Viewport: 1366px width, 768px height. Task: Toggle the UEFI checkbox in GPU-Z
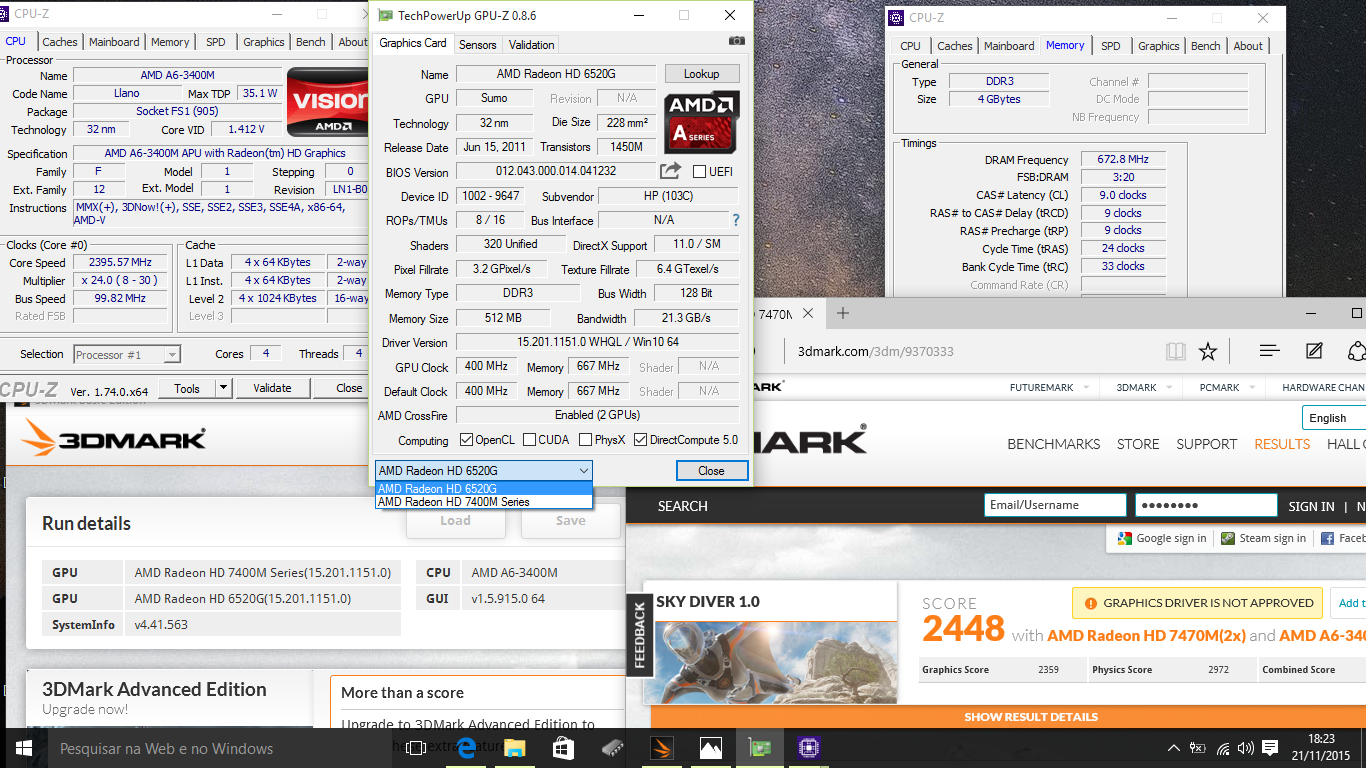tap(699, 171)
